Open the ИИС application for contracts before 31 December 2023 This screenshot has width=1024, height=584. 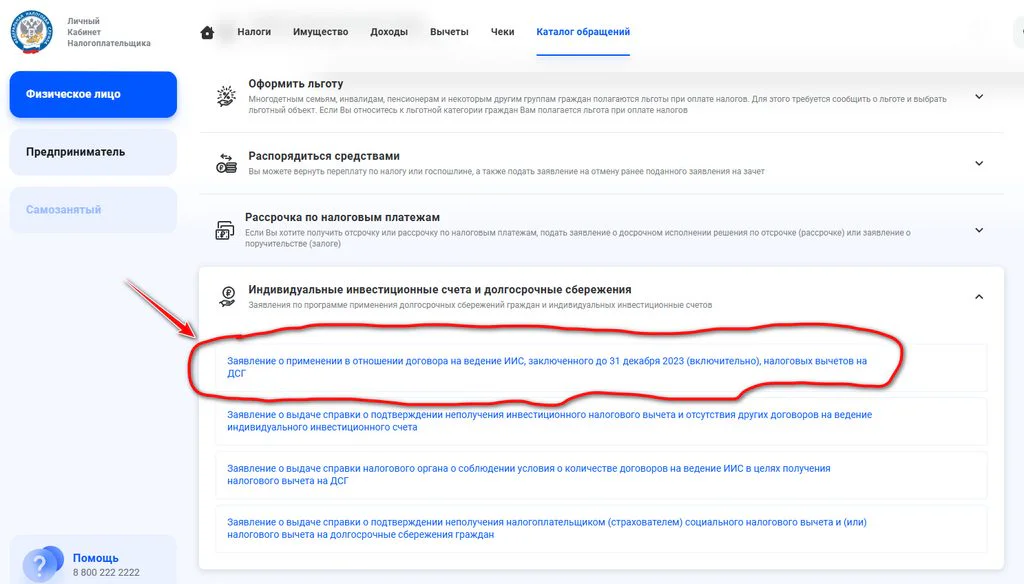tap(547, 367)
